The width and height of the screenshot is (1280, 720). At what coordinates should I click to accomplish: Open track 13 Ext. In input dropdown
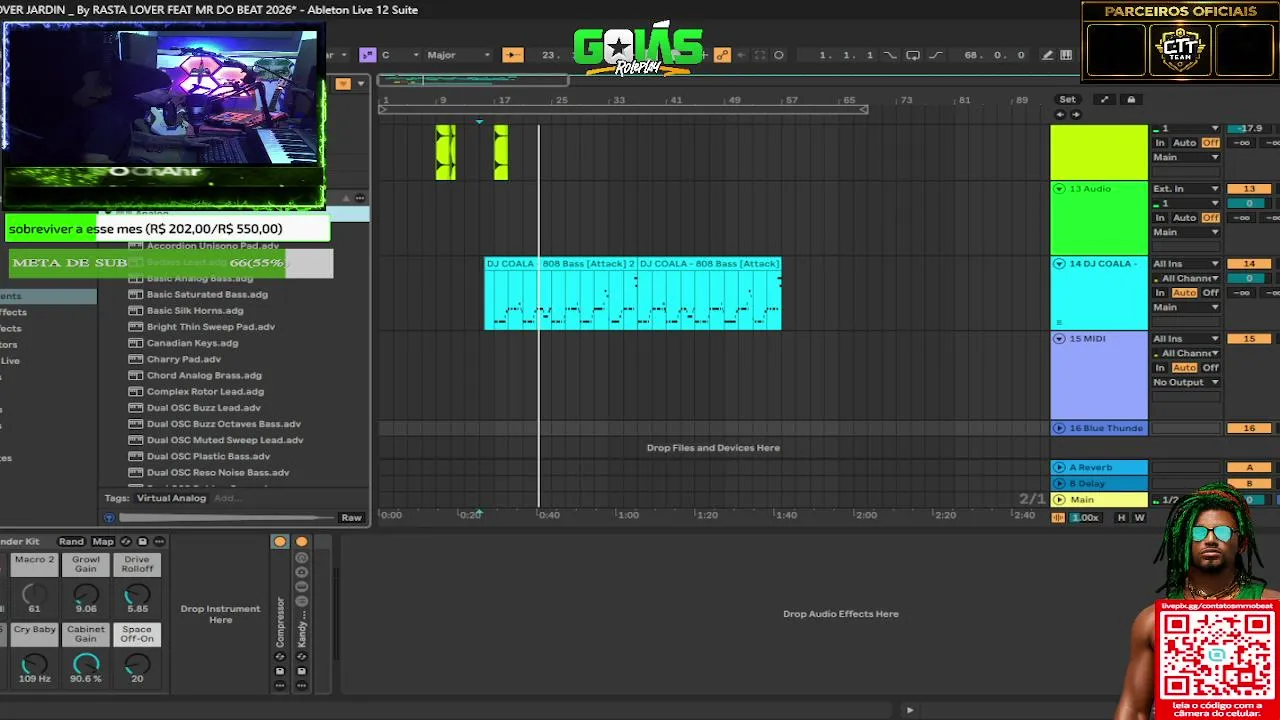(x=1186, y=189)
